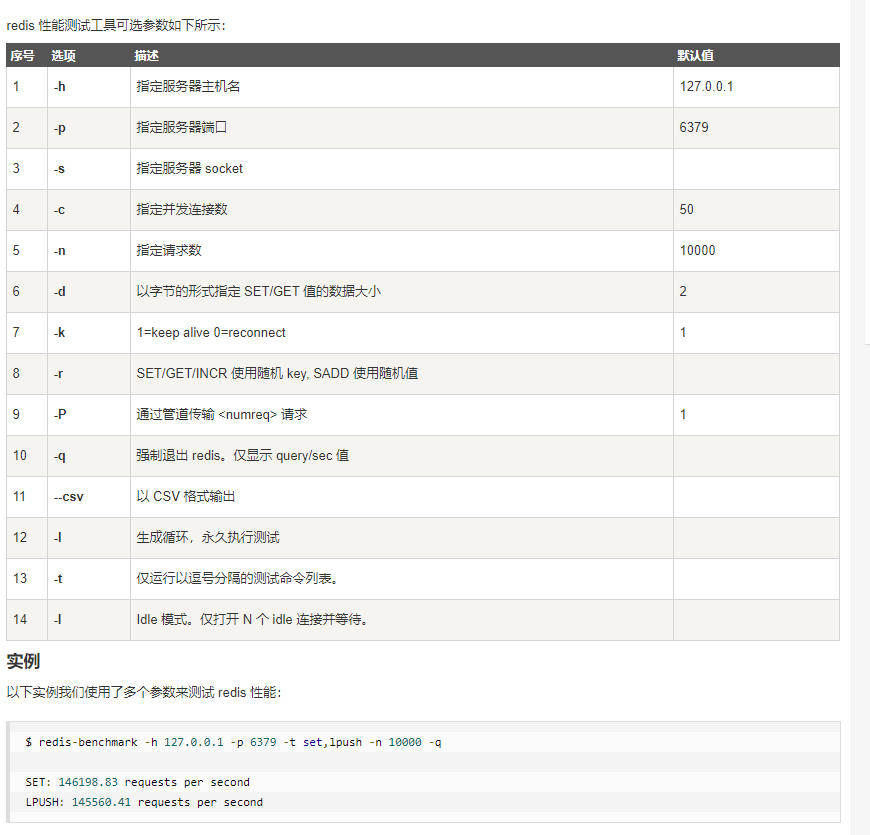
Task: Click description 通过管道传输 <numreq> 请求
Action: tap(222, 415)
